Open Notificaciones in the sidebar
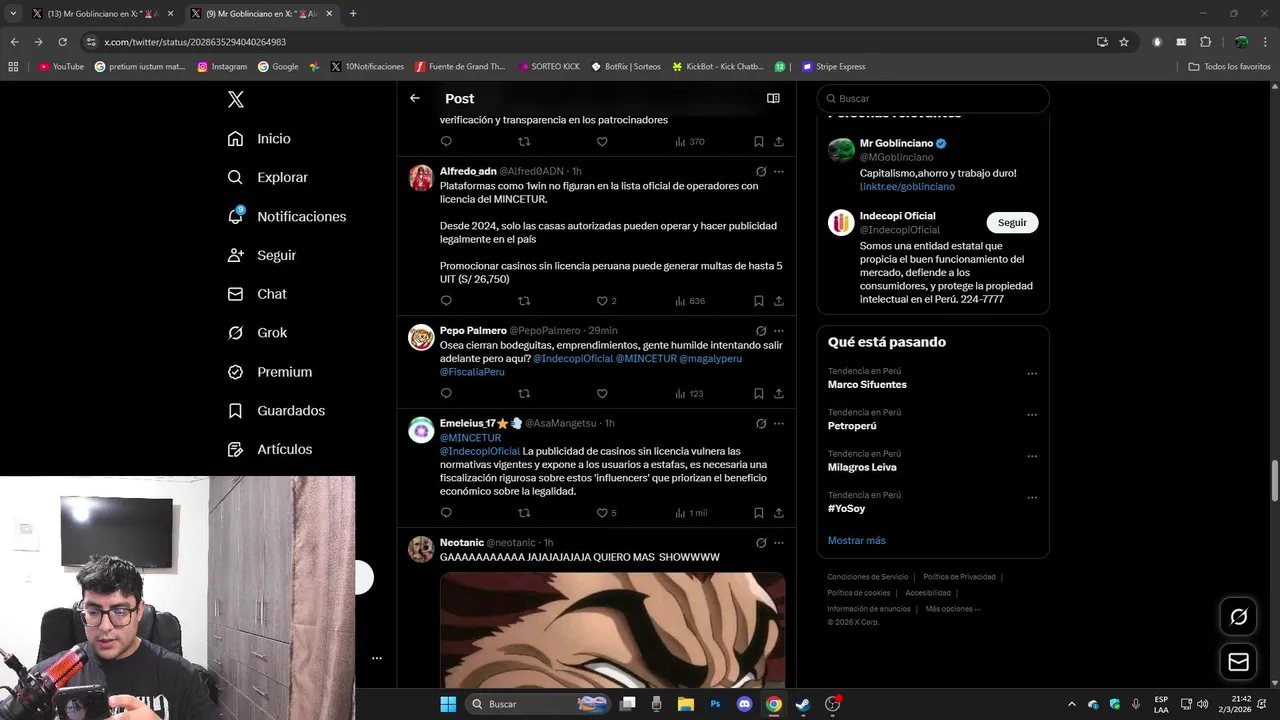Screen dimensions: 1280x720 [x=286, y=216]
